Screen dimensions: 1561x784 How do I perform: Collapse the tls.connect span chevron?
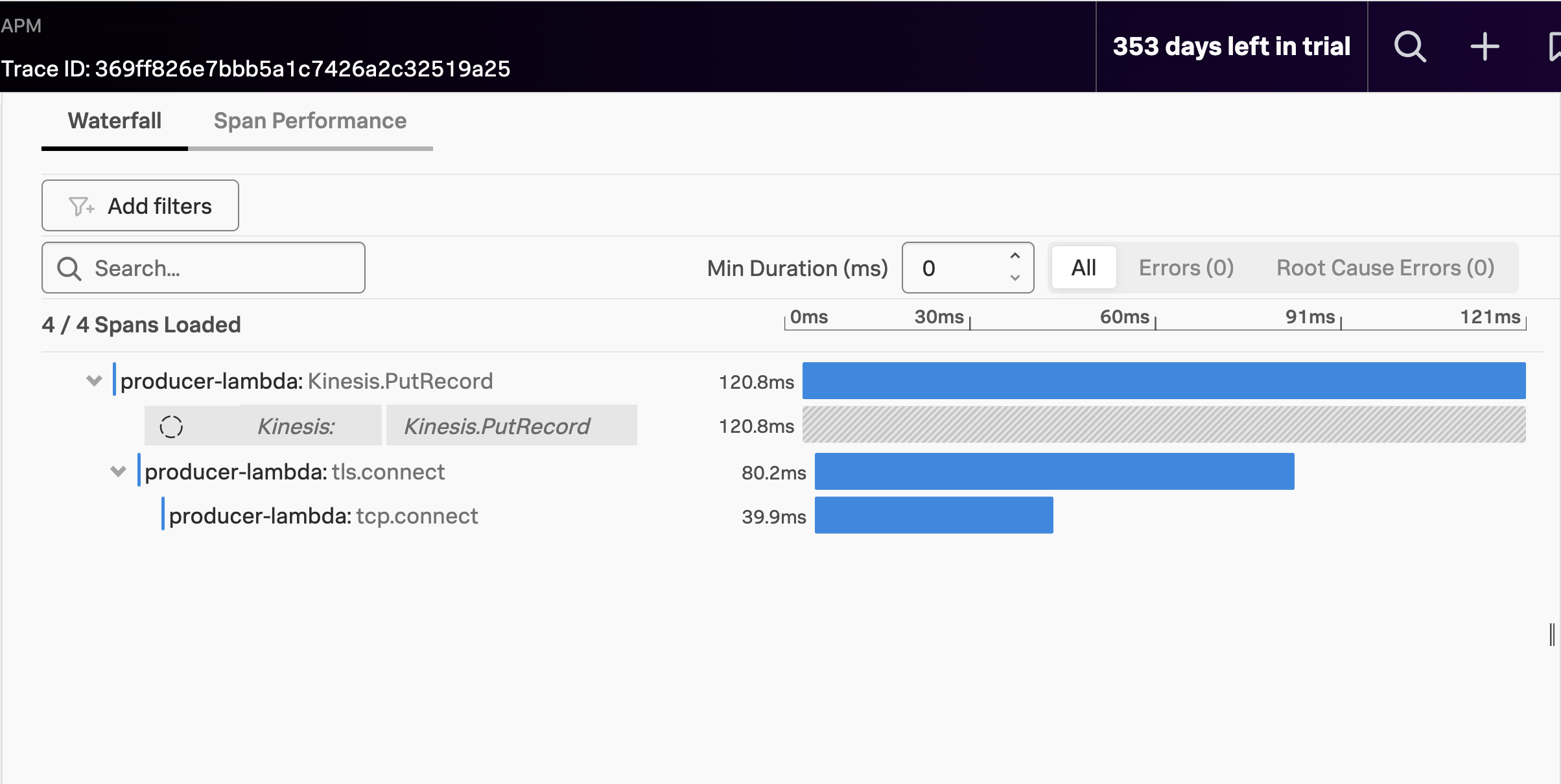[x=118, y=471]
